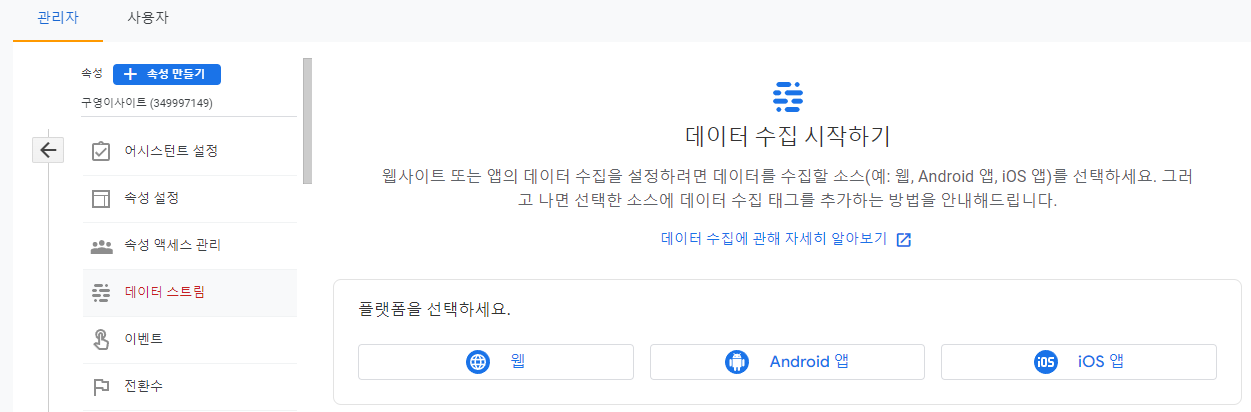This screenshot has width=1251, height=412.
Task: Click the sidebar vertical scrollbar
Action: click(307, 121)
